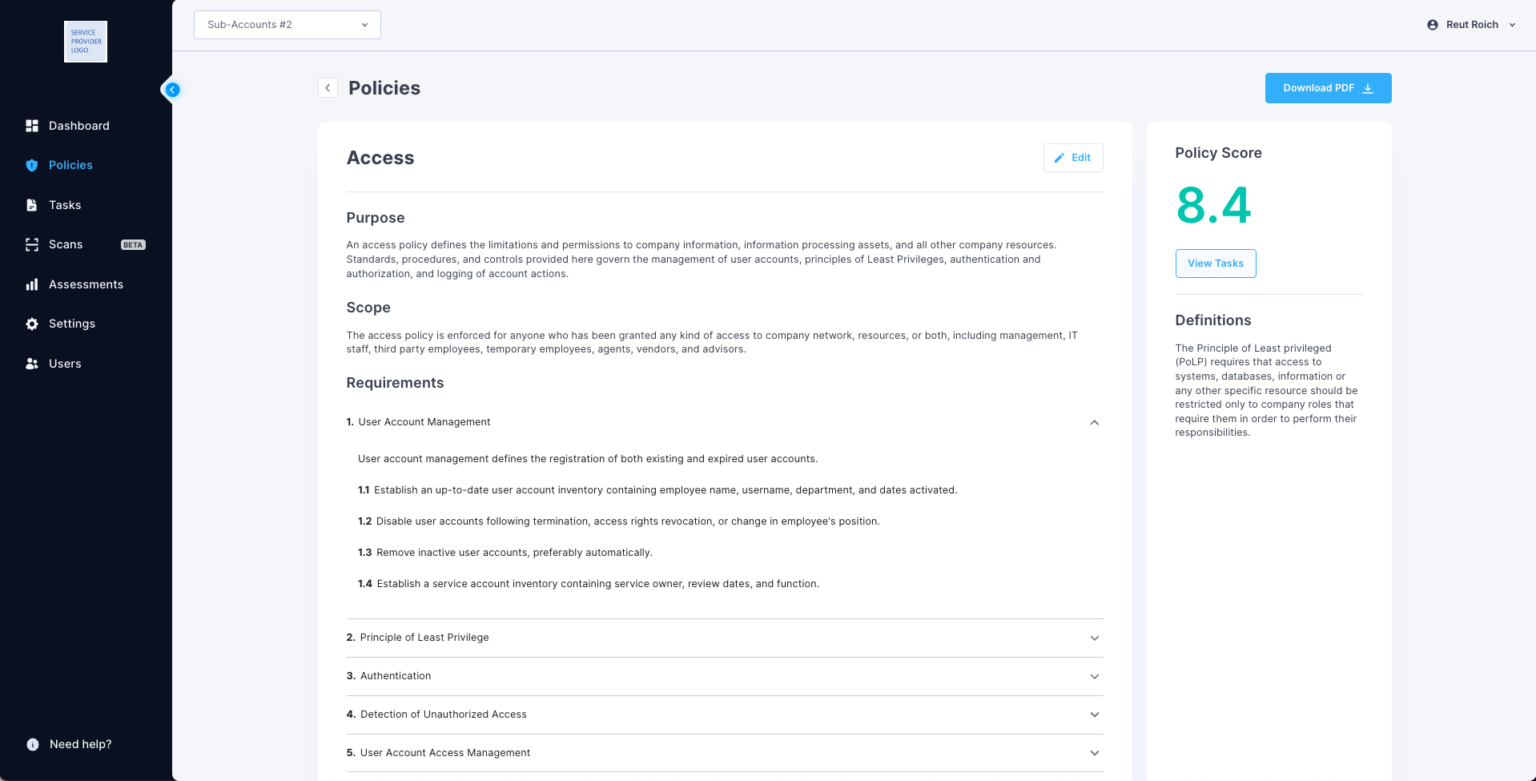Screen dimensions: 1536x781
Task: Expand Detection of Unauthorized Access
Action: point(1093,714)
